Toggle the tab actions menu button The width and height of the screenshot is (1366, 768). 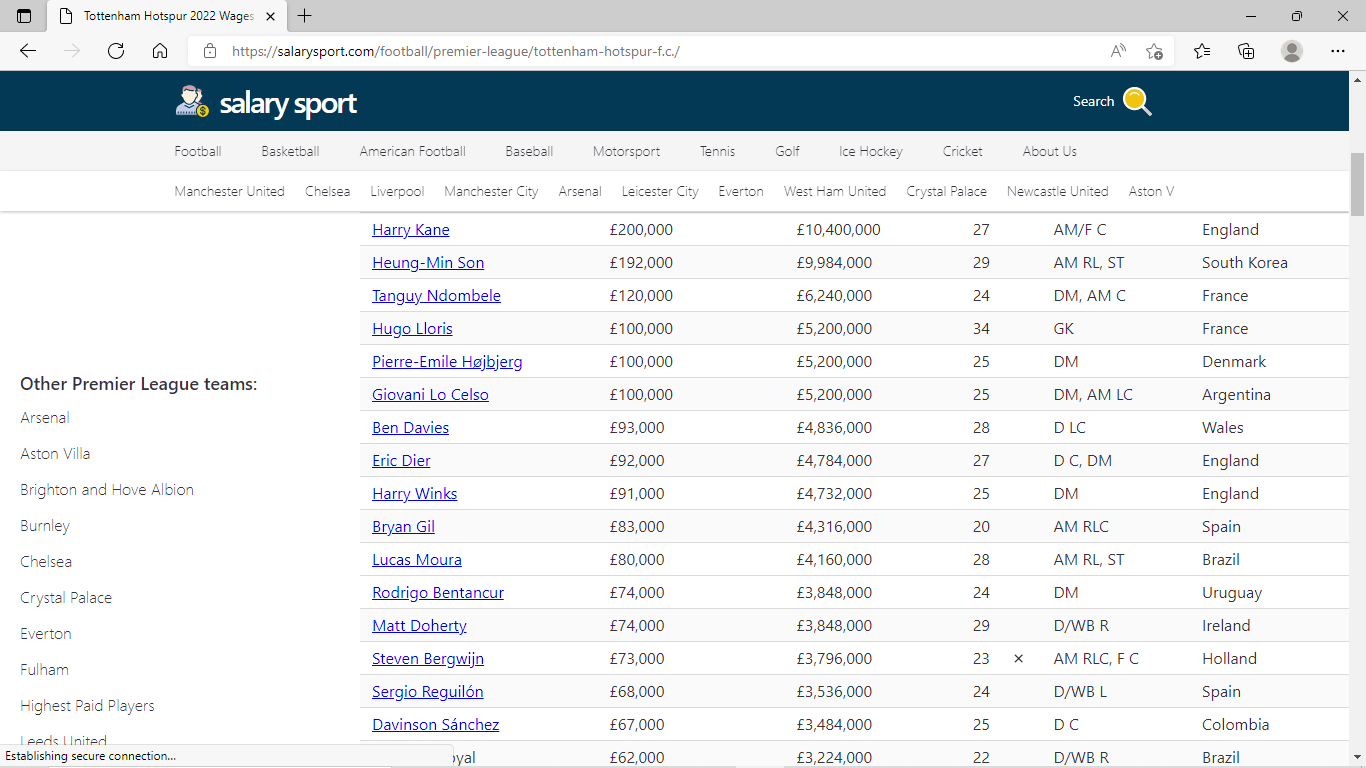coord(24,16)
